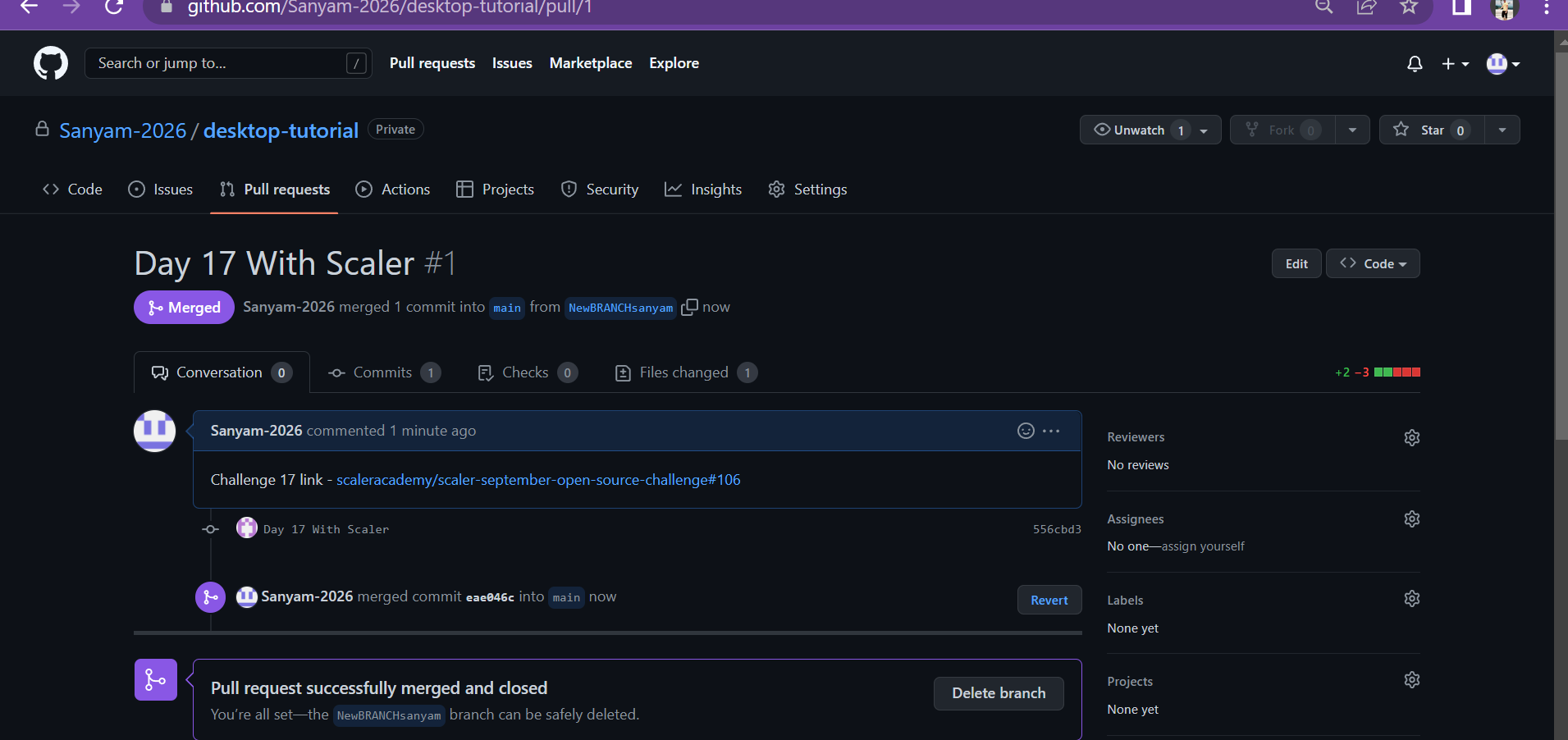
Task: Unwatch the desktop-tutorial repository
Action: [1140, 130]
